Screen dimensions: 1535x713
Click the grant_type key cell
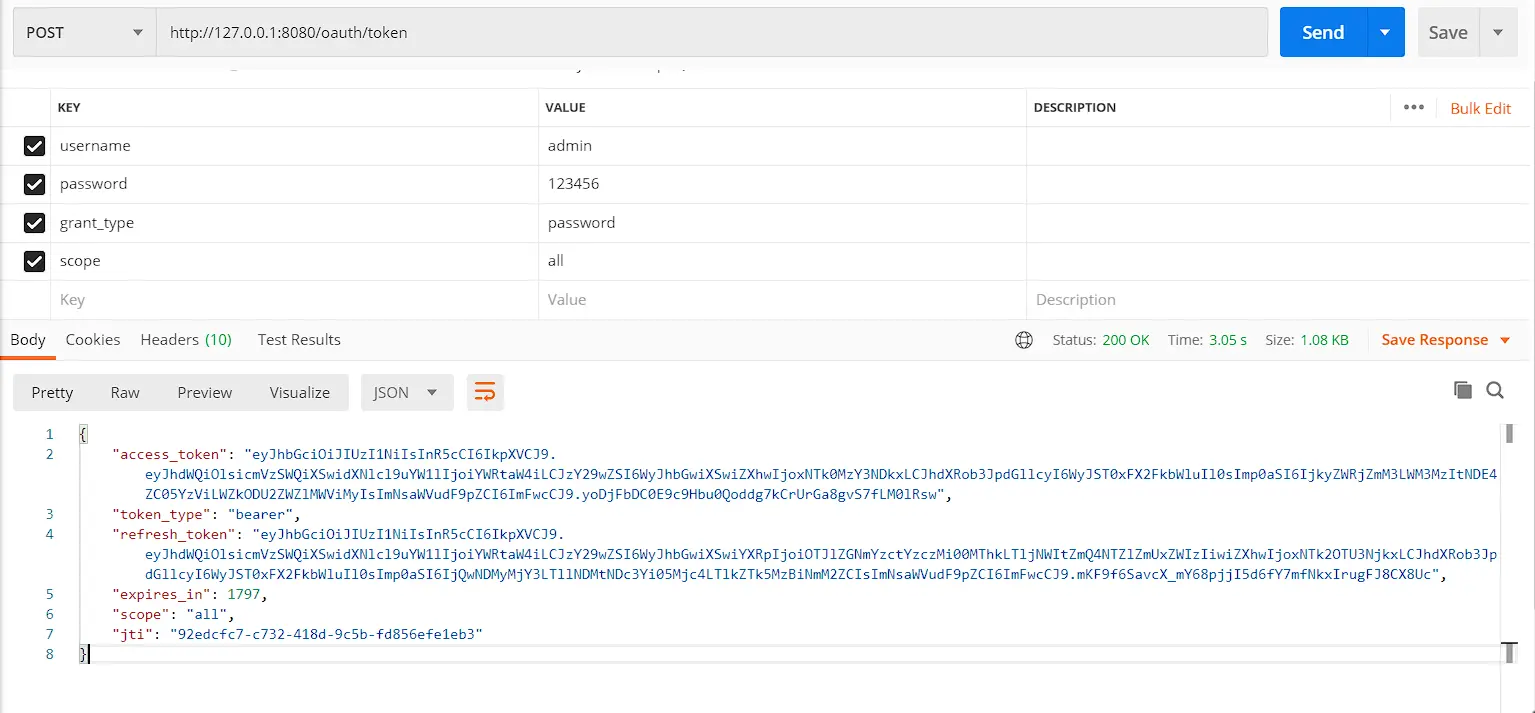(x=294, y=223)
